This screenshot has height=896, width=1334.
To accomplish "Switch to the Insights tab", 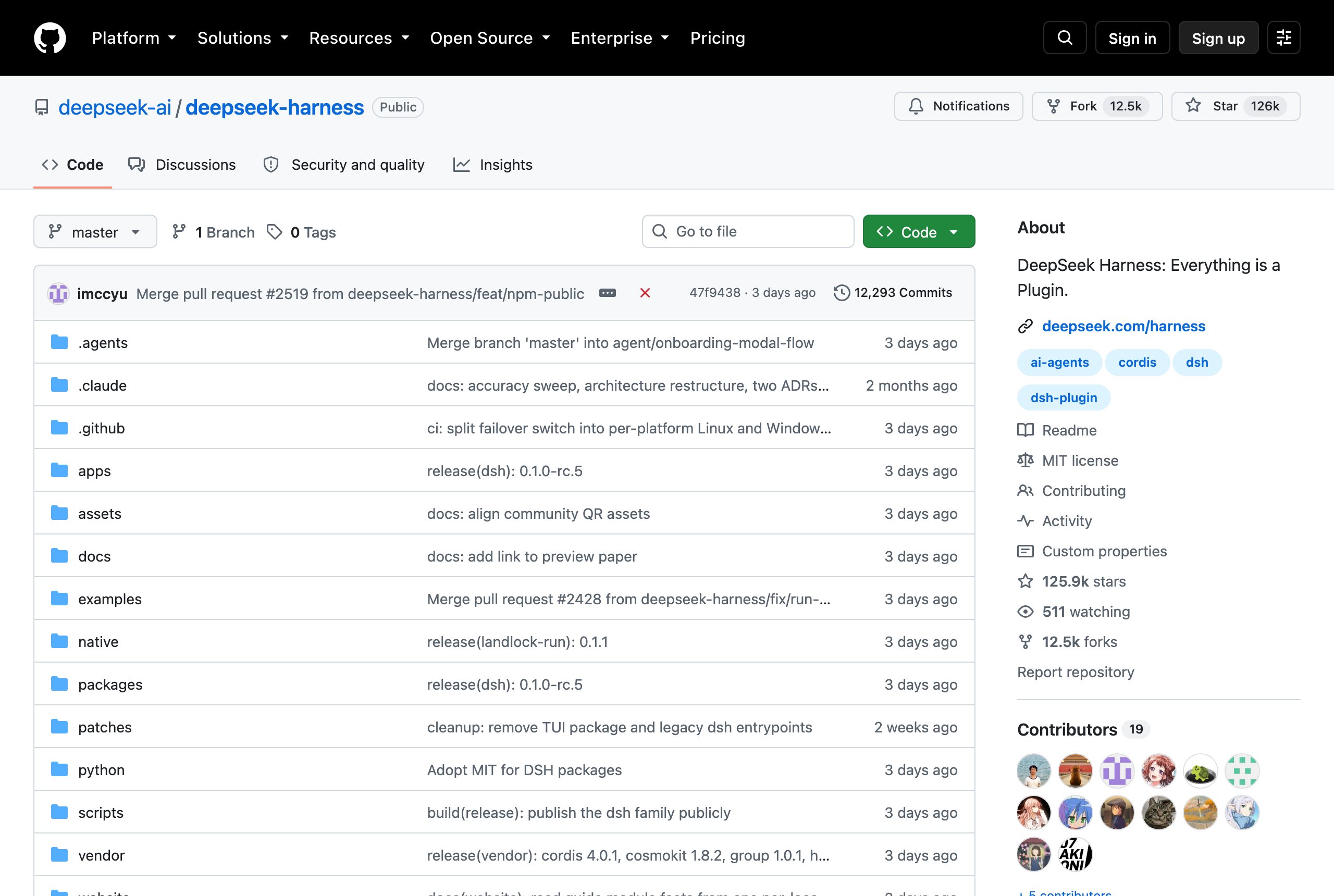I will [x=492, y=165].
